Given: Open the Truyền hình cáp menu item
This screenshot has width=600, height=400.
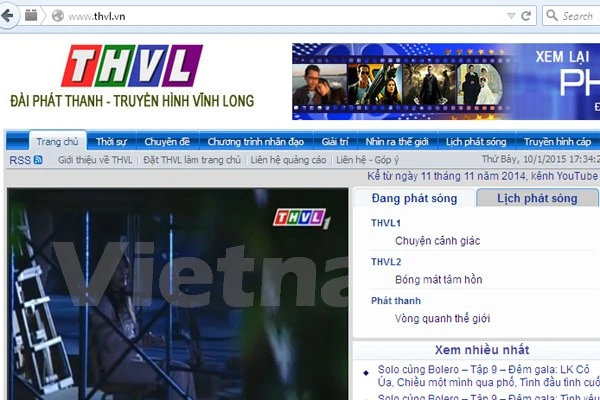Looking at the screenshot, I should [x=557, y=142].
